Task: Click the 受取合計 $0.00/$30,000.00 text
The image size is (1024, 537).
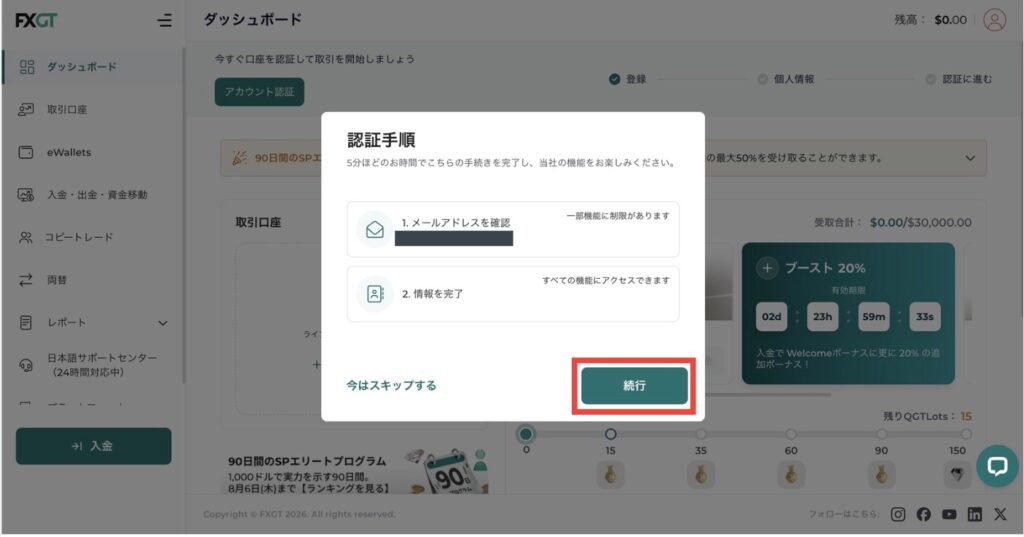Action: pyautogui.click(x=892, y=223)
